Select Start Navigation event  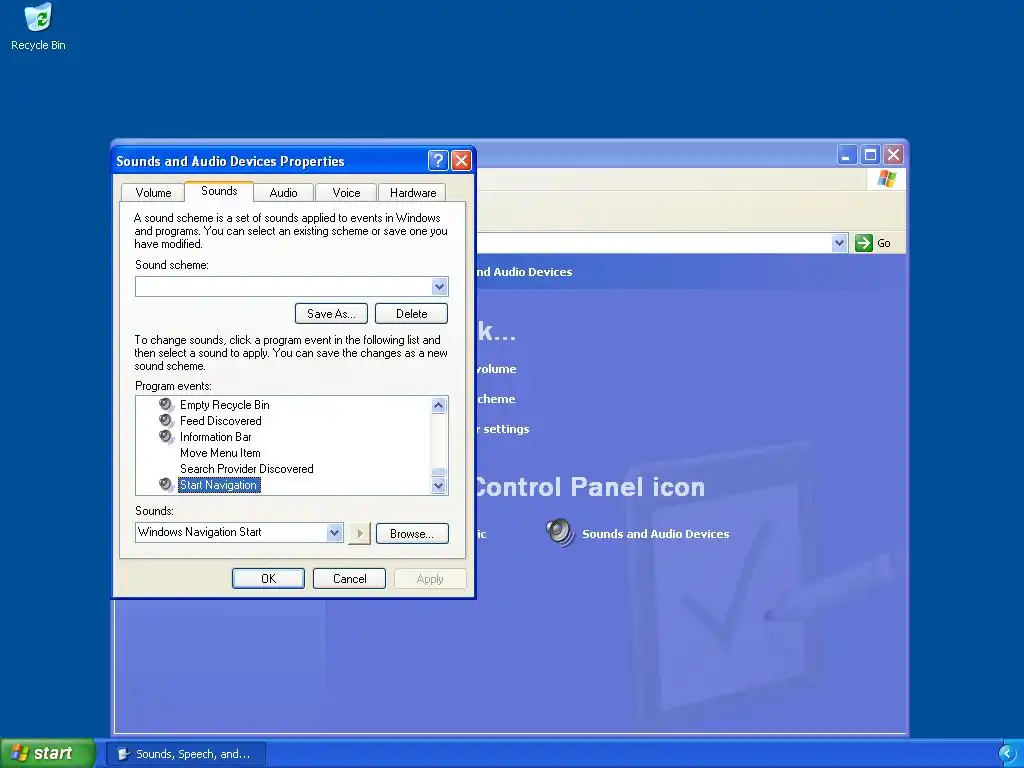[x=219, y=485]
